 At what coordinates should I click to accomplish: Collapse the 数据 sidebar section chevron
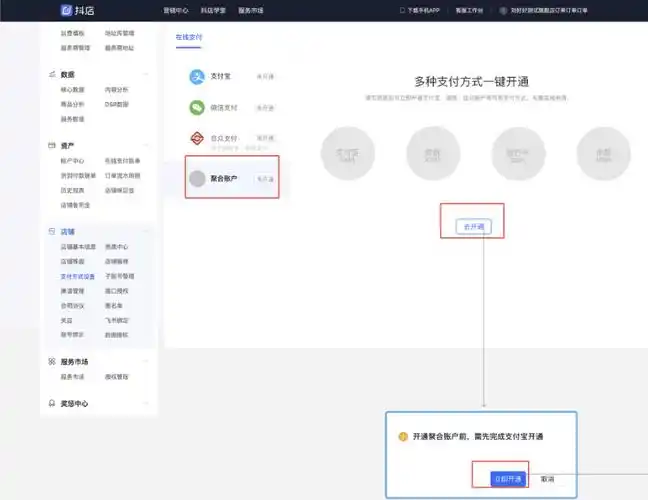(x=145, y=74)
